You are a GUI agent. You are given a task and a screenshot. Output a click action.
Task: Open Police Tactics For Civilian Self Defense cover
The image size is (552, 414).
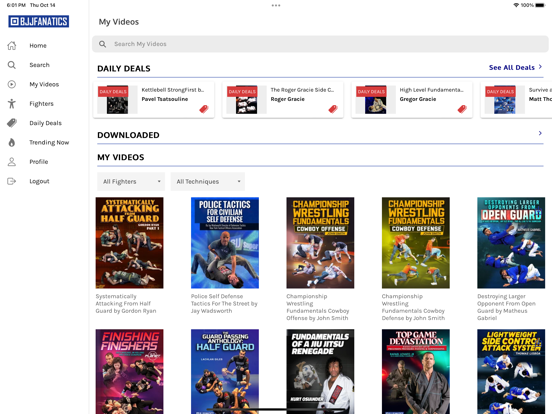[225, 243]
